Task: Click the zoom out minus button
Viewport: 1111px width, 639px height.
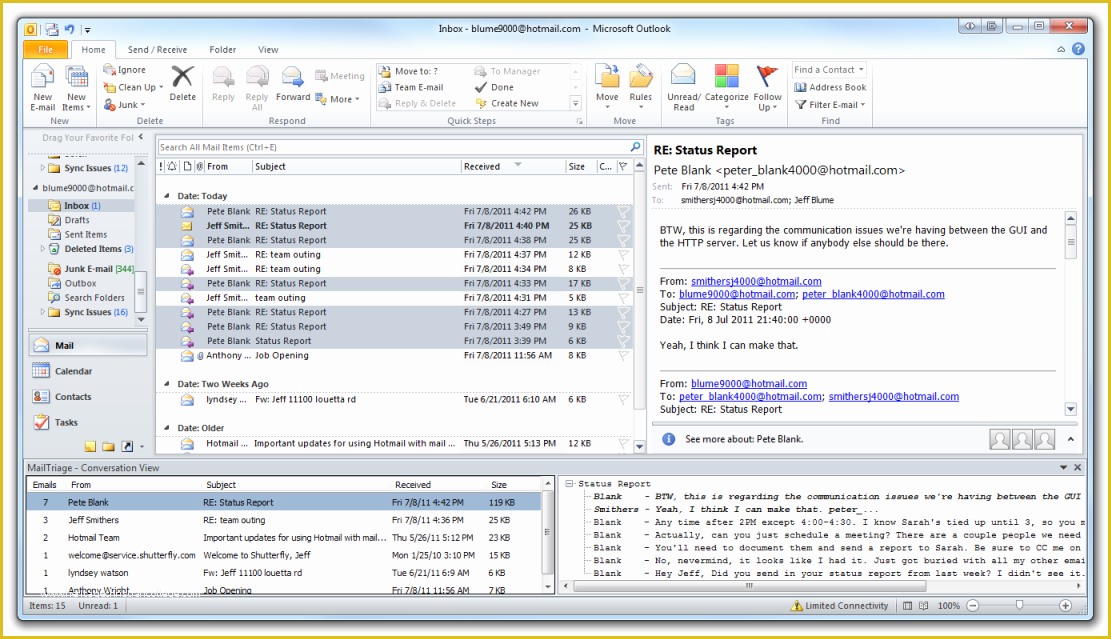Action: pos(972,606)
